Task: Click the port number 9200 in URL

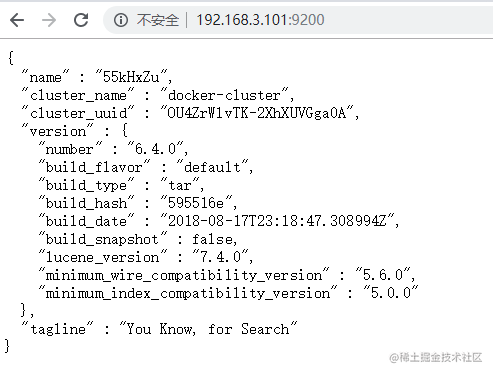Action: tap(308, 20)
